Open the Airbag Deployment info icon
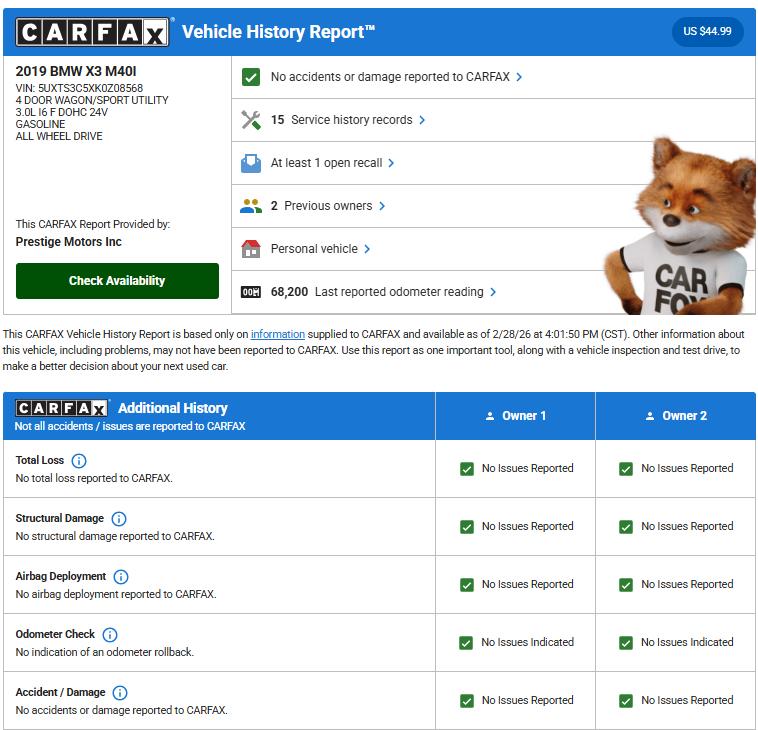The height and width of the screenshot is (730, 758). pyautogui.click(x=121, y=577)
